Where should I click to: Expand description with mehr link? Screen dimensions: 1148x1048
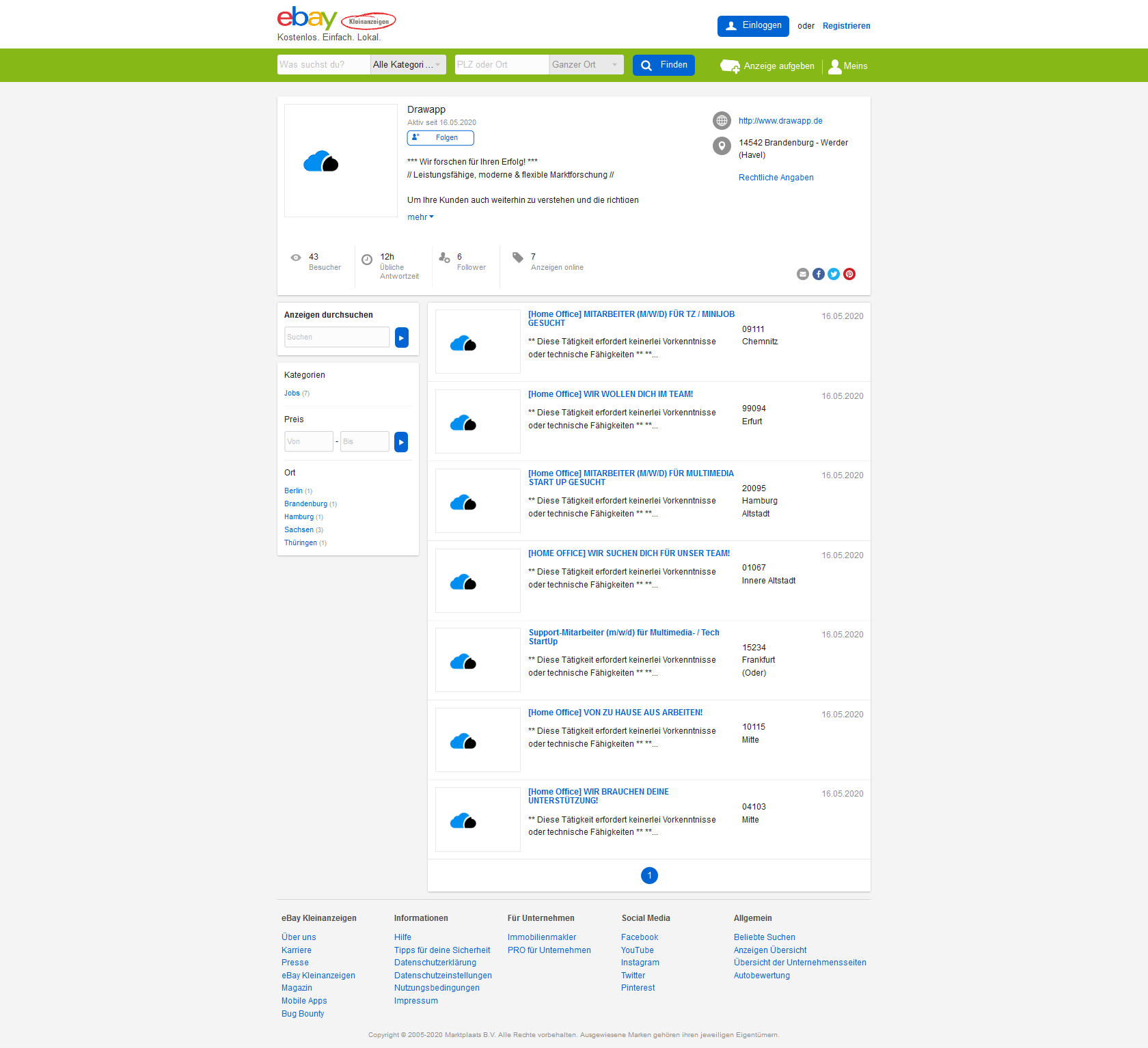[420, 217]
